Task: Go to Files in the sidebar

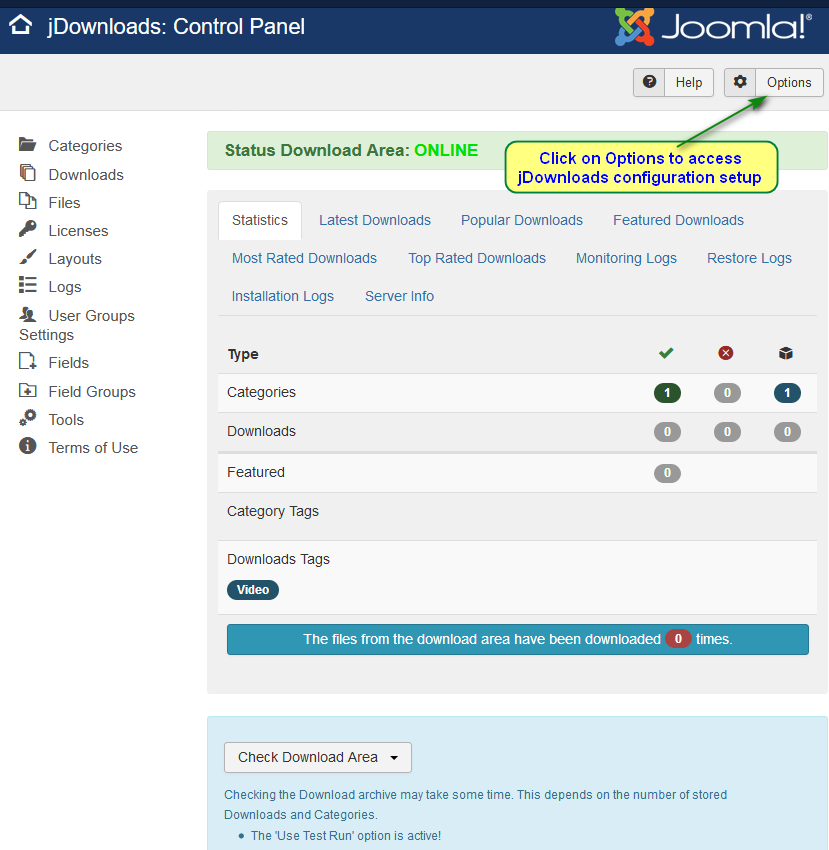Action: tap(65, 203)
